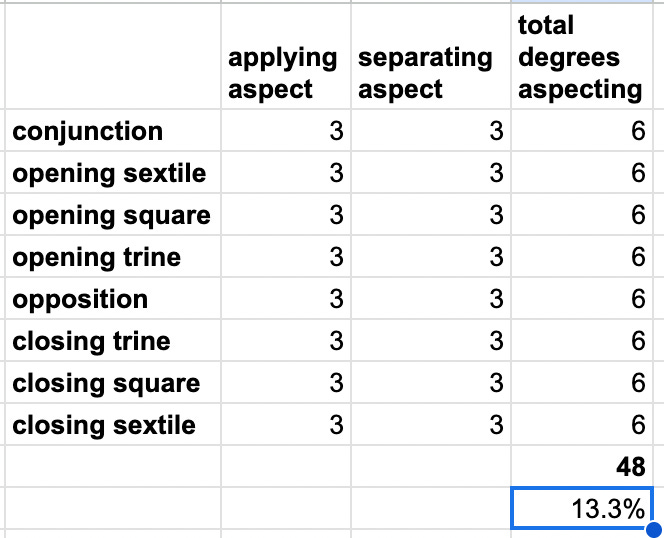Click the 'opening trine' label cell

click(x=113, y=256)
